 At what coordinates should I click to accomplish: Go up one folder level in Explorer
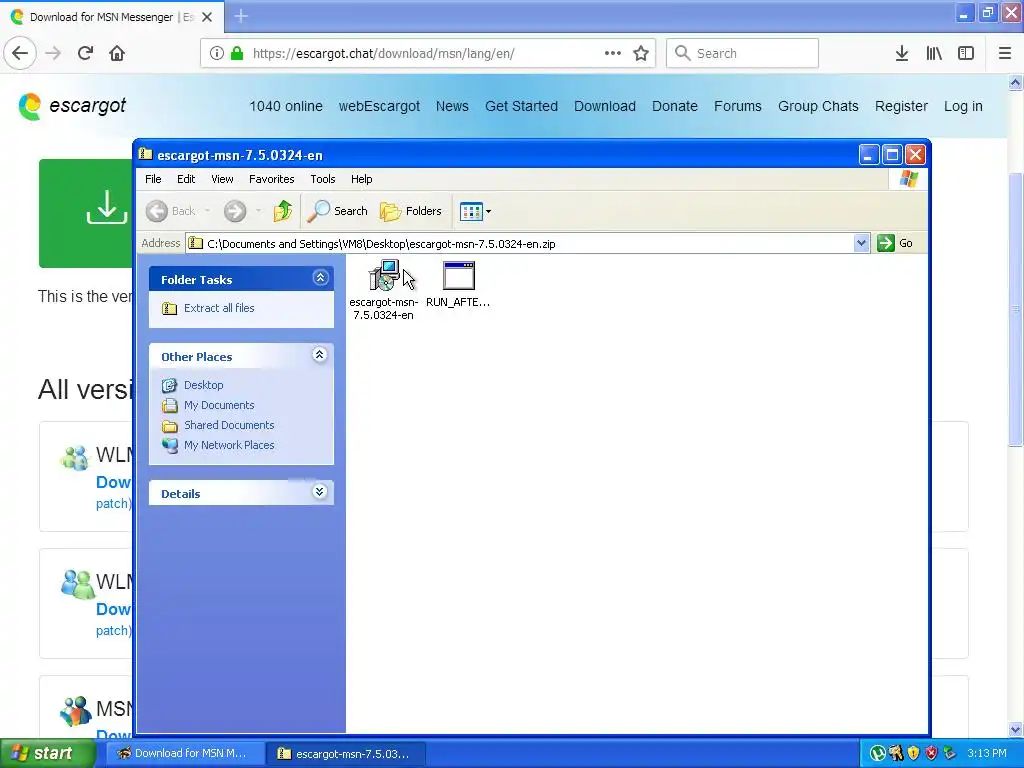coord(283,211)
